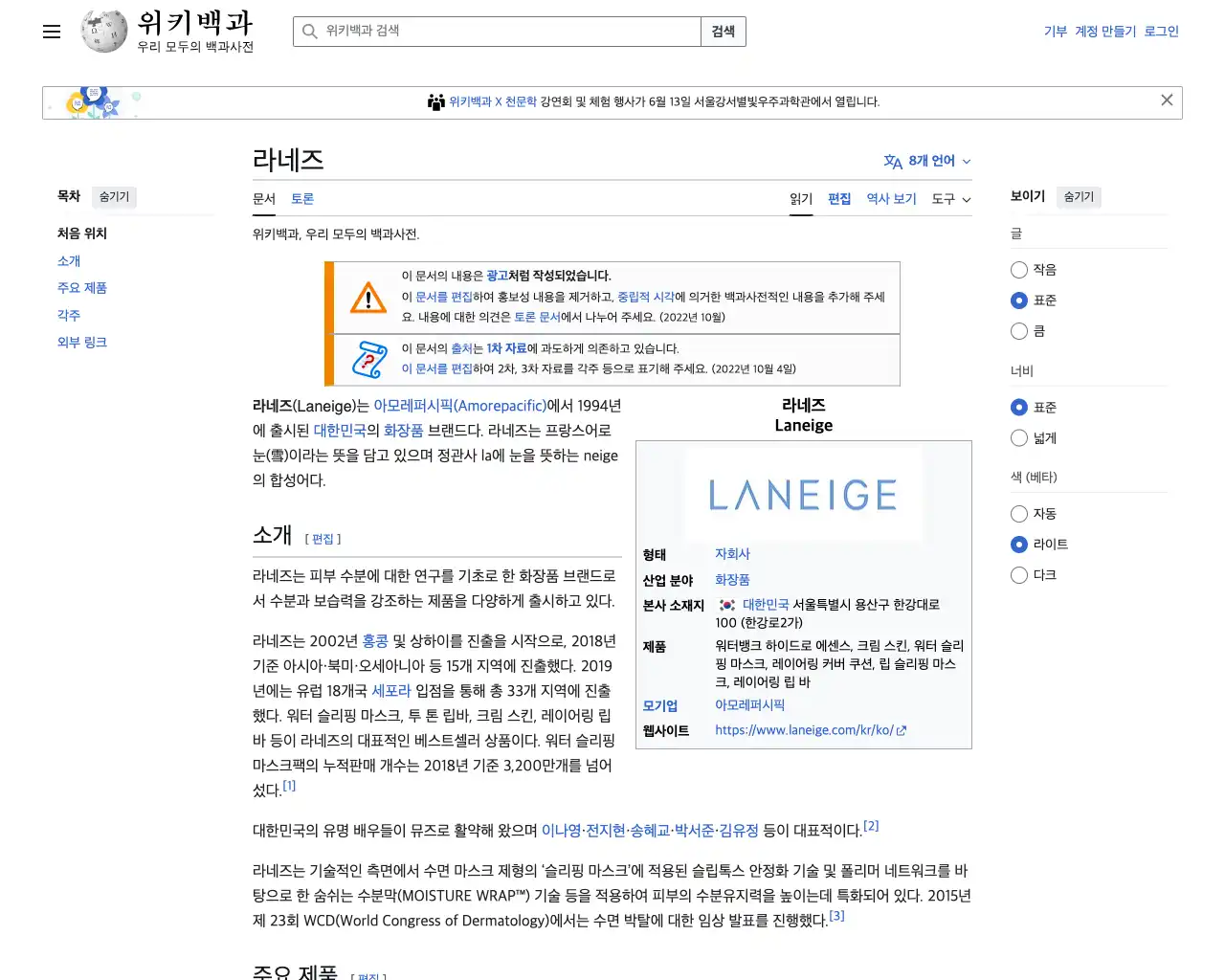1225x980 pixels.
Task: Open the LANEIGE logo image
Action: 804,494
